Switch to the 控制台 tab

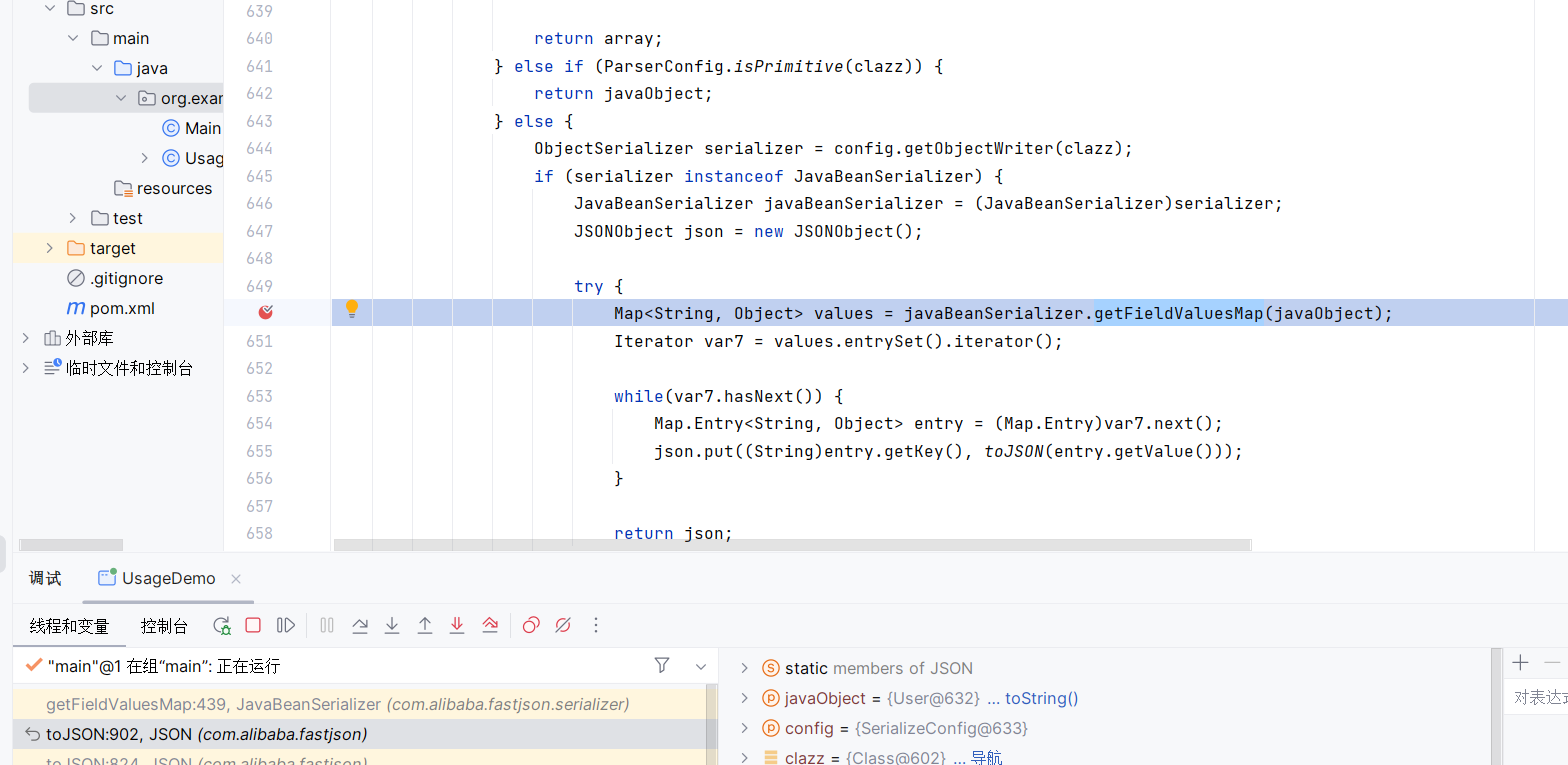164,626
